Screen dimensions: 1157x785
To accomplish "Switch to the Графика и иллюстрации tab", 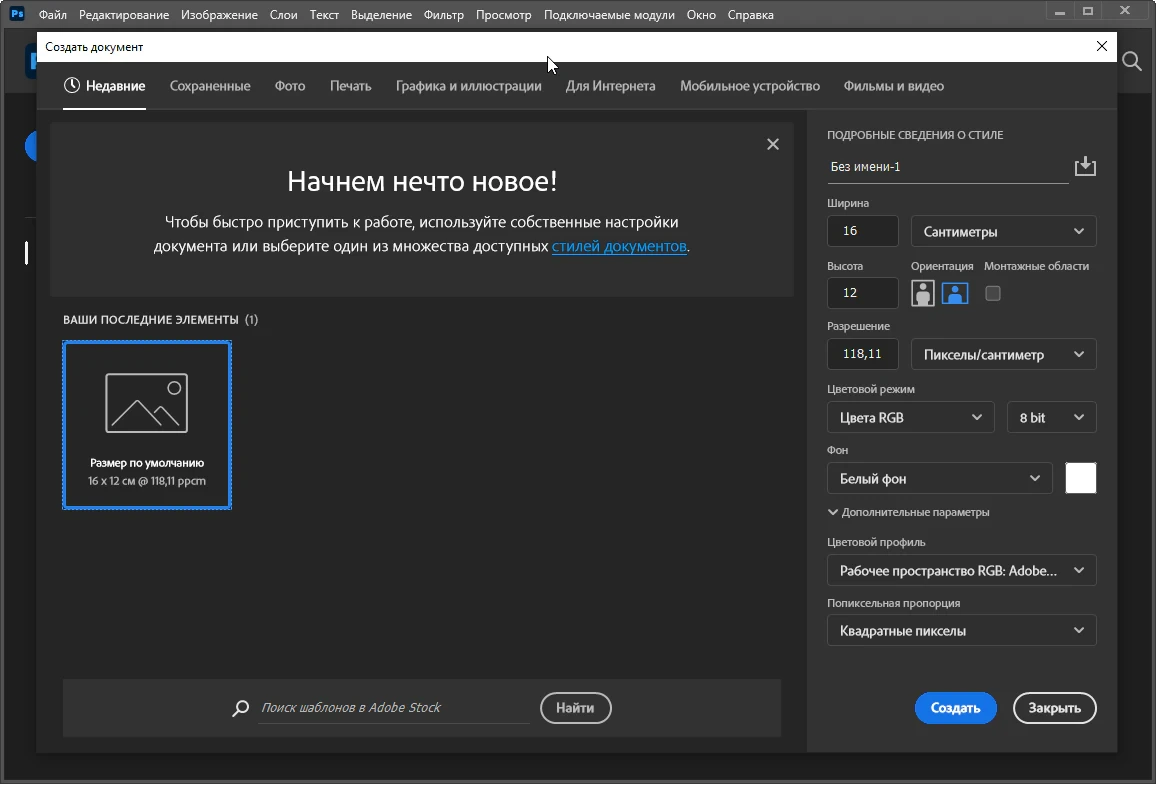I will 469,86.
